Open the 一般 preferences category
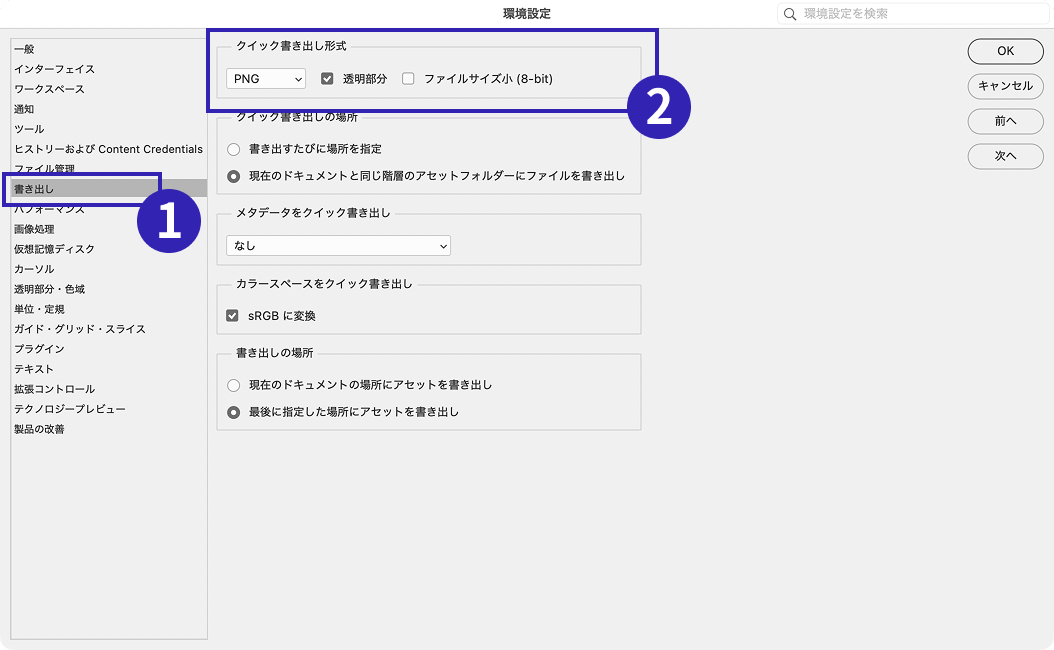Image resolution: width=1054 pixels, height=650 pixels. coord(24,49)
